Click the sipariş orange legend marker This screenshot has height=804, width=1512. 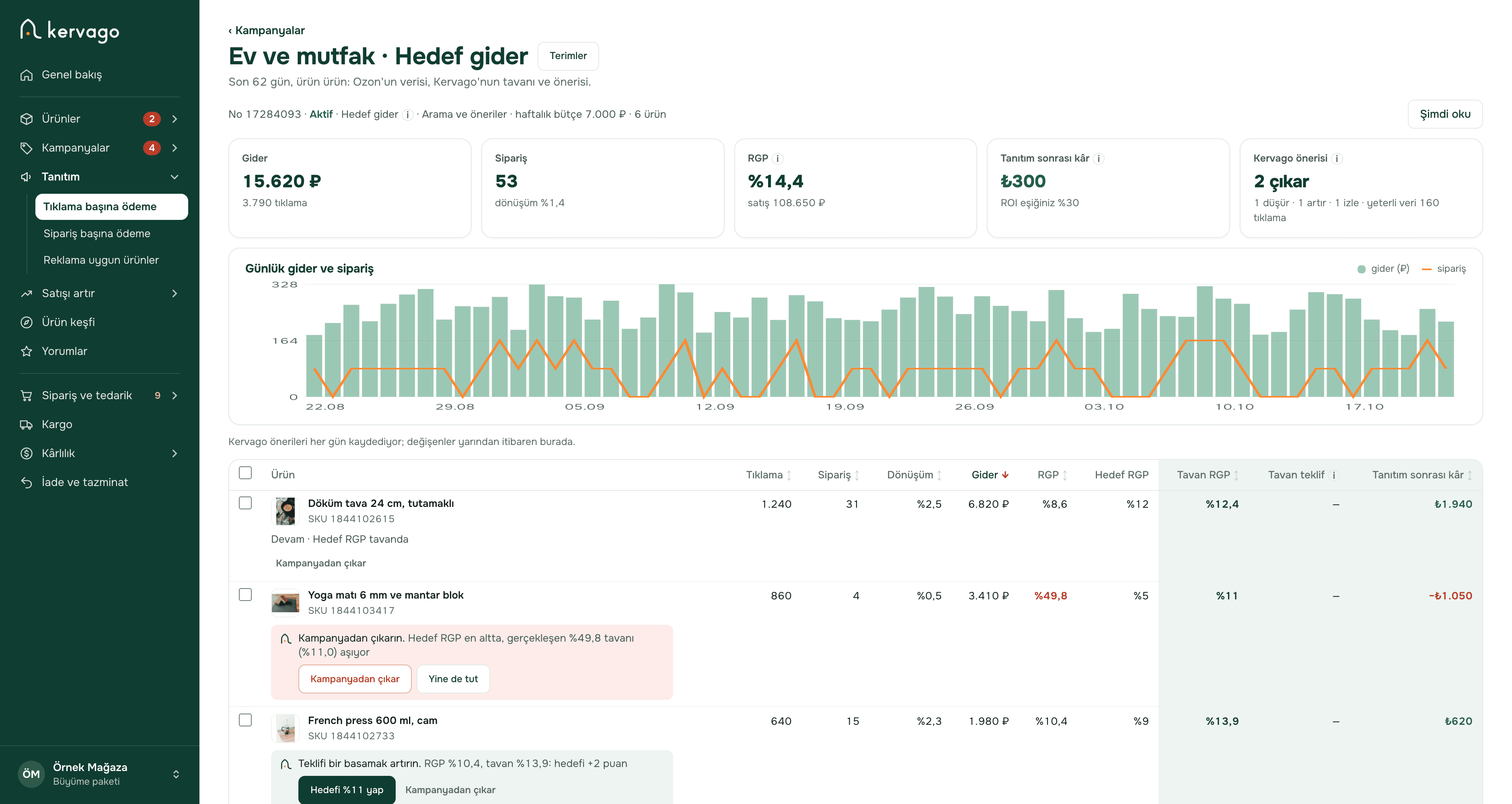click(x=1426, y=269)
